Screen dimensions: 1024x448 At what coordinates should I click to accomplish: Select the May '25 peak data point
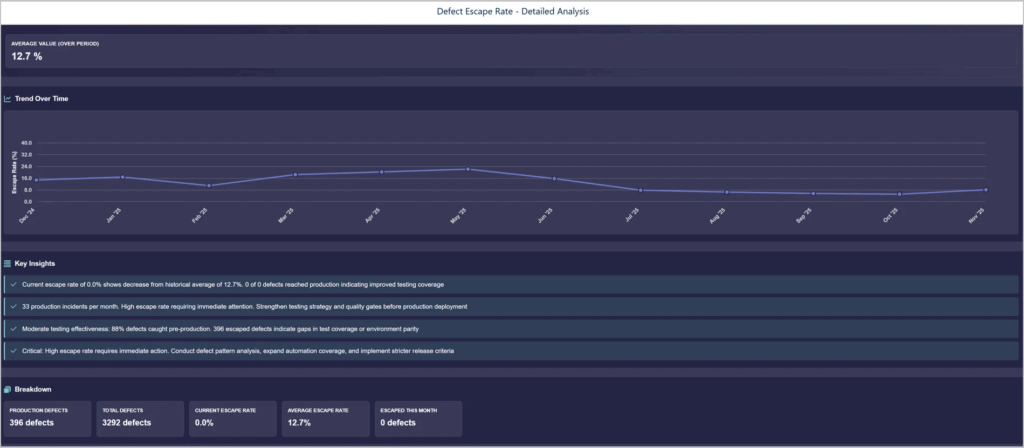(x=468, y=169)
